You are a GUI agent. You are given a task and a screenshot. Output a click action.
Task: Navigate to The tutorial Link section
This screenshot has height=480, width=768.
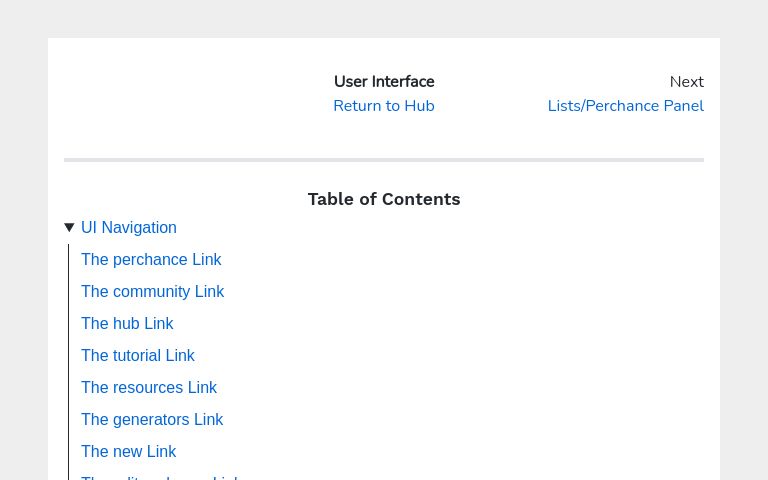[x=138, y=356]
